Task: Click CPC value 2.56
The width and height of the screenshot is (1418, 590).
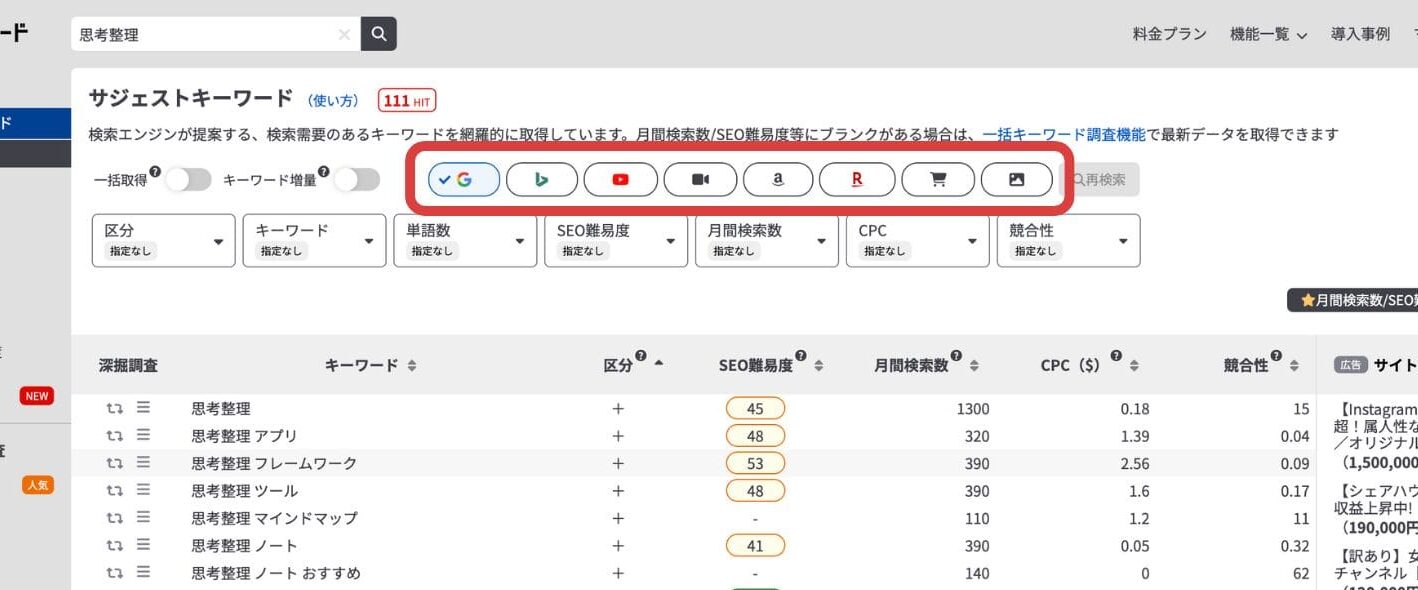Action: pyautogui.click(x=1135, y=464)
